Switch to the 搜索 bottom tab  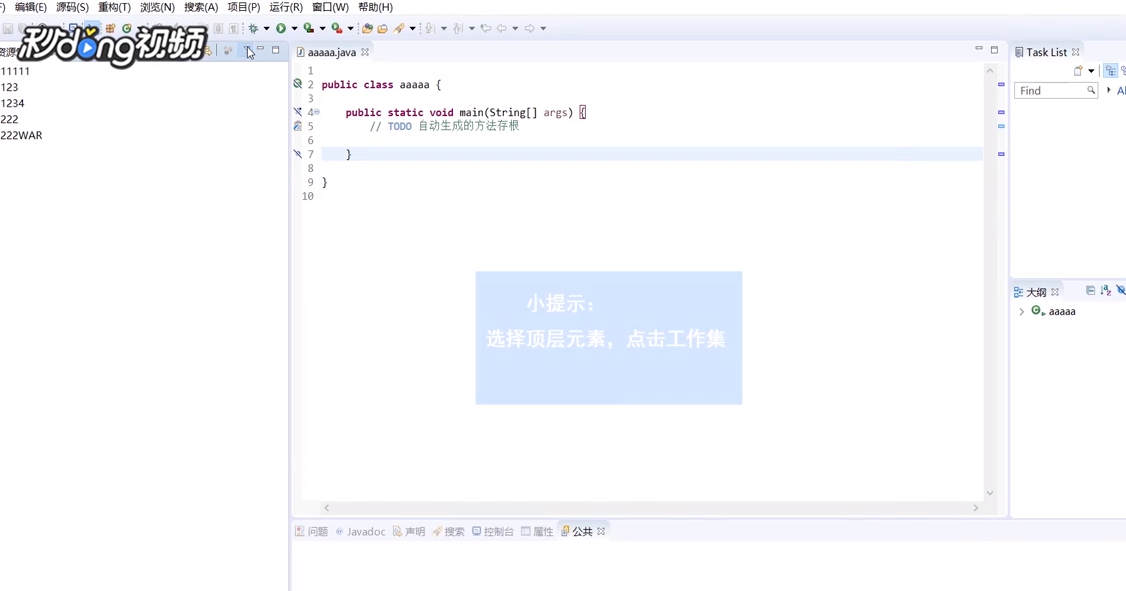448,531
